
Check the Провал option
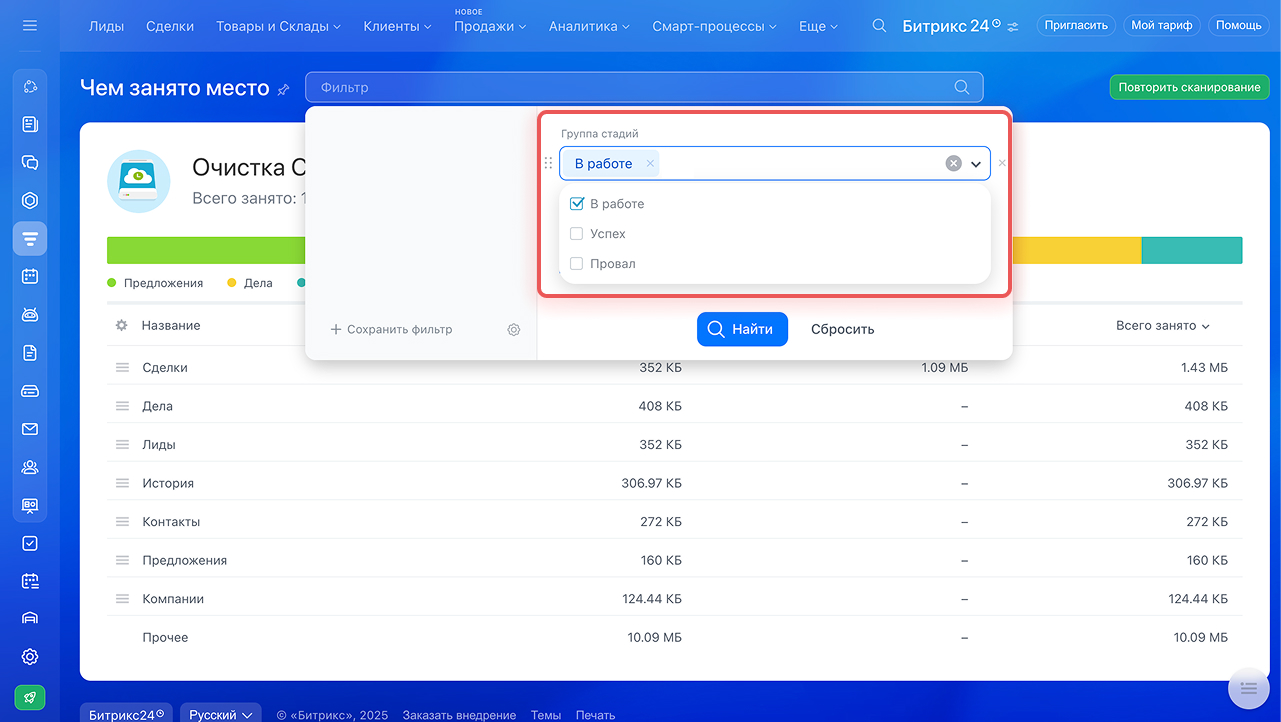click(x=576, y=264)
